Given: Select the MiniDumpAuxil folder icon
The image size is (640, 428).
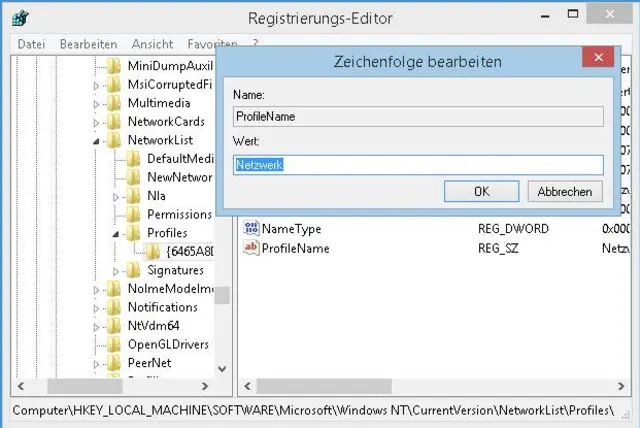Looking at the screenshot, I should coord(114,66).
